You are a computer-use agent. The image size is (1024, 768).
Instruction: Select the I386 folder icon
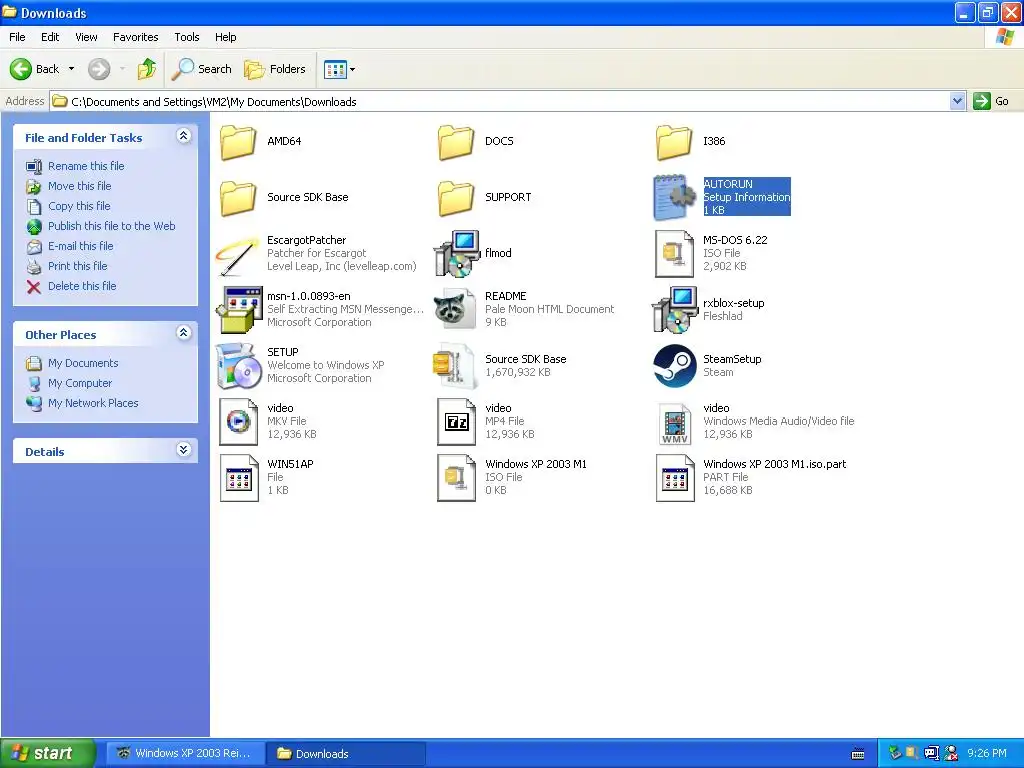[x=673, y=141]
